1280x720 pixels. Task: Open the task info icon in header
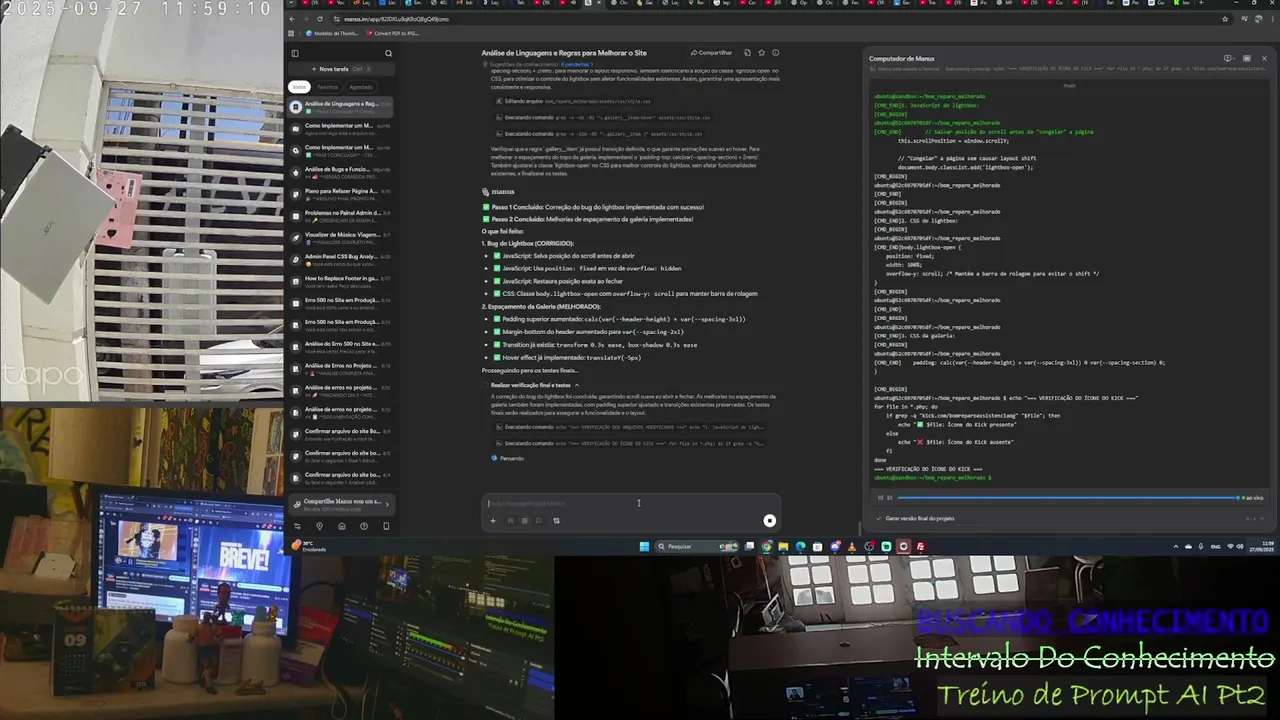coord(775,53)
